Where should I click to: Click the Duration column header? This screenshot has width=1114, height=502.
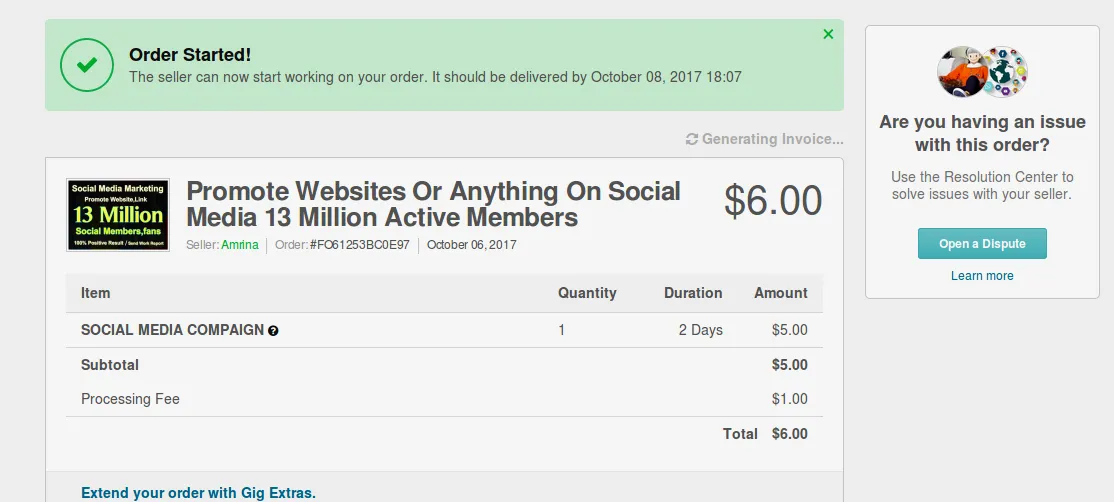(x=693, y=293)
